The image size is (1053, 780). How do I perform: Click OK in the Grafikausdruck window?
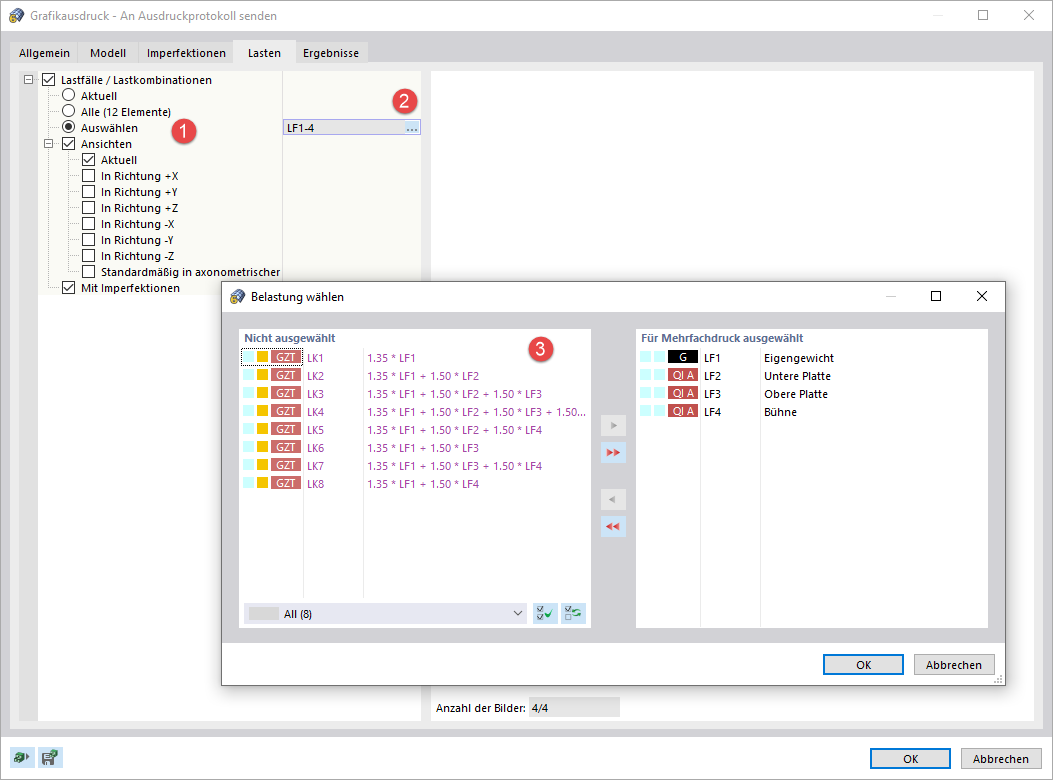tap(911, 759)
